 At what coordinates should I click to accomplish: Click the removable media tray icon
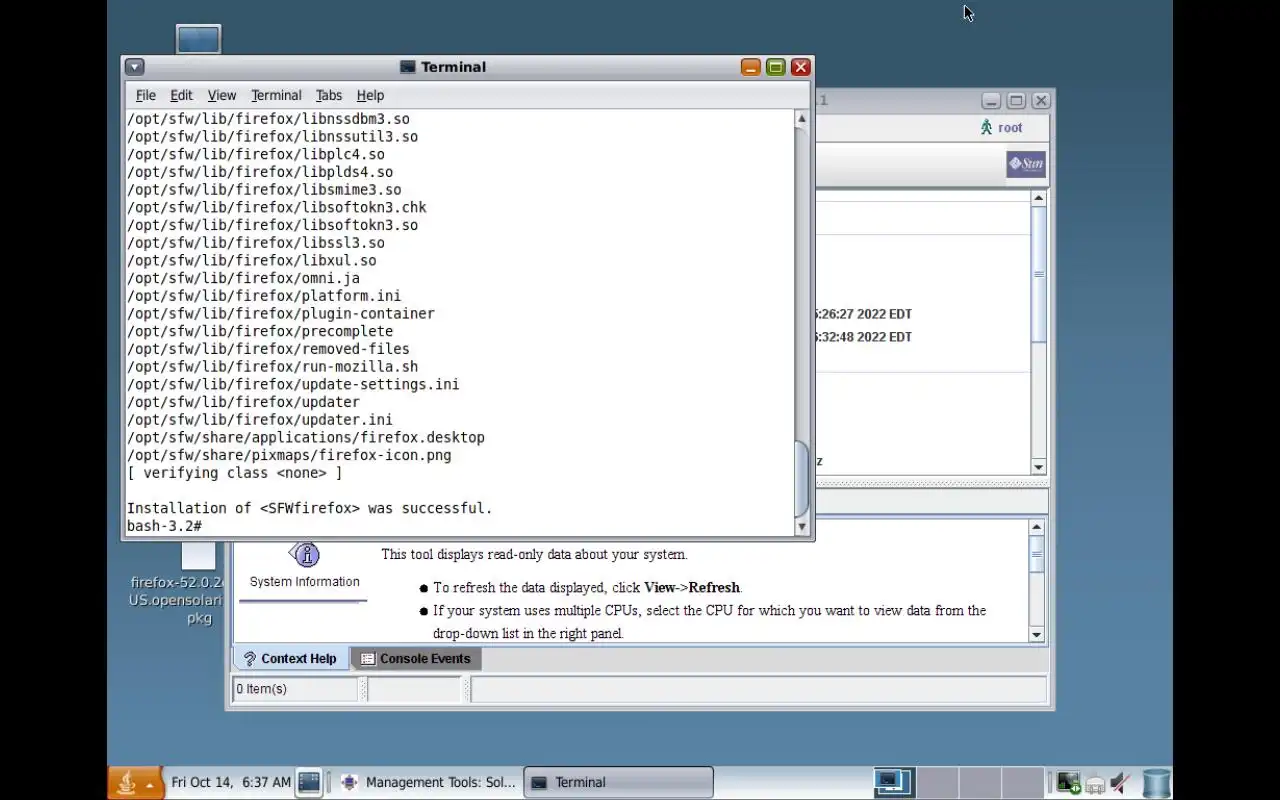click(1095, 784)
